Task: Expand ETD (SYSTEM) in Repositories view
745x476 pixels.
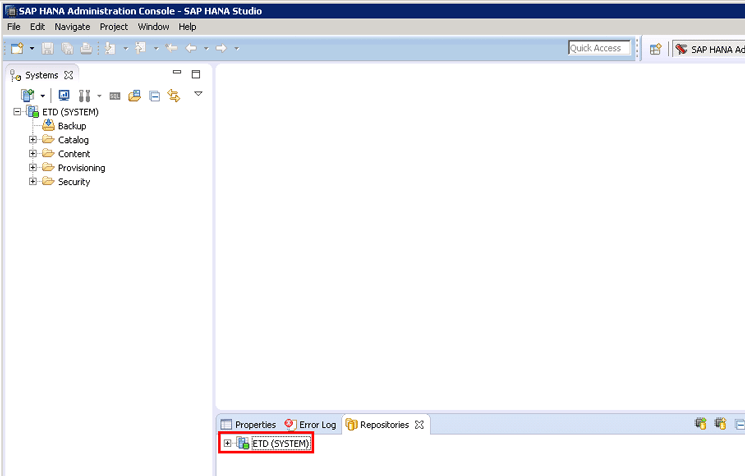Action: (228, 443)
